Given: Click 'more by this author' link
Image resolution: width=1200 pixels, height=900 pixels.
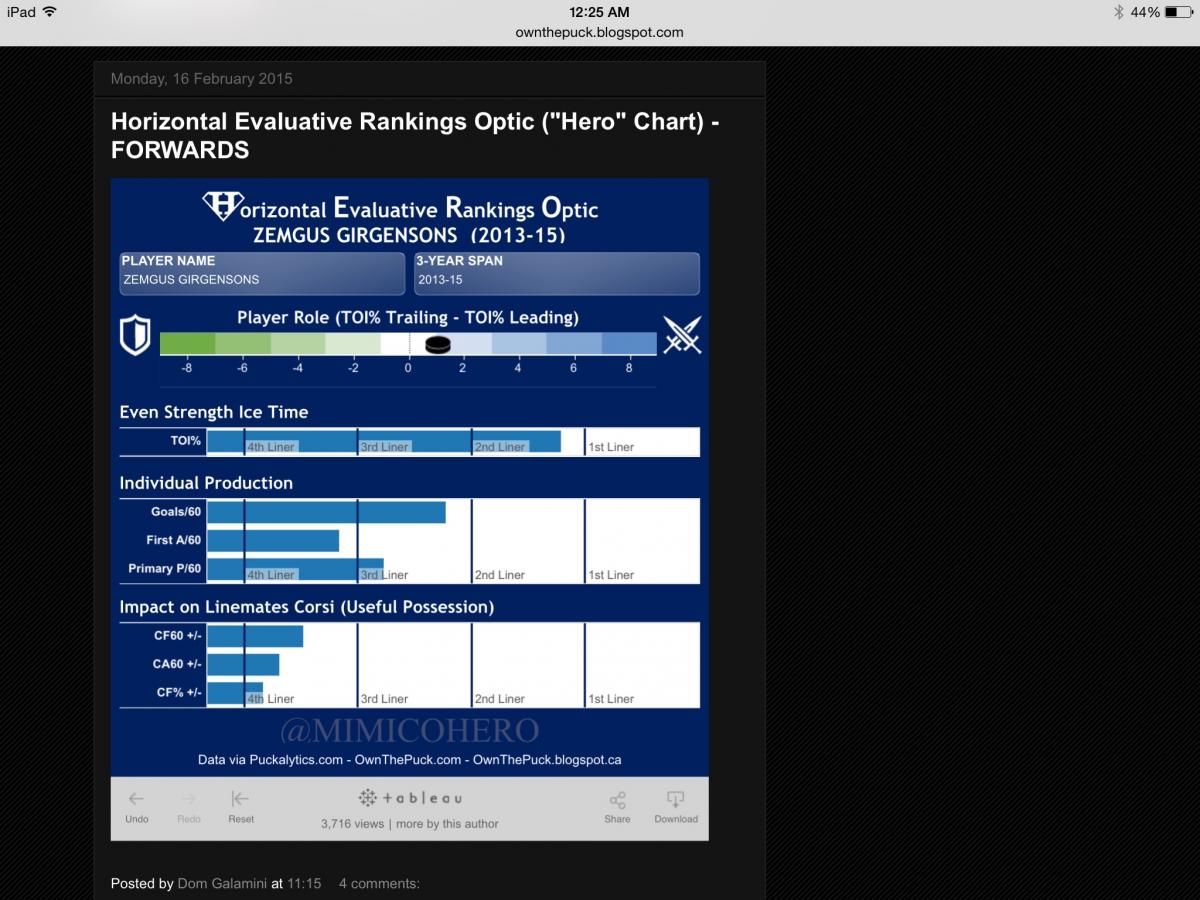Looking at the screenshot, I should [x=447, y=824].
